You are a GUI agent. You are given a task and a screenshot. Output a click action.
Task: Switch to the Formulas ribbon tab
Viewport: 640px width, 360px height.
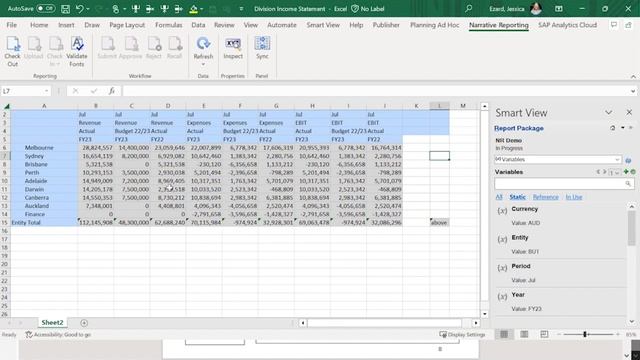pos(169,25)
